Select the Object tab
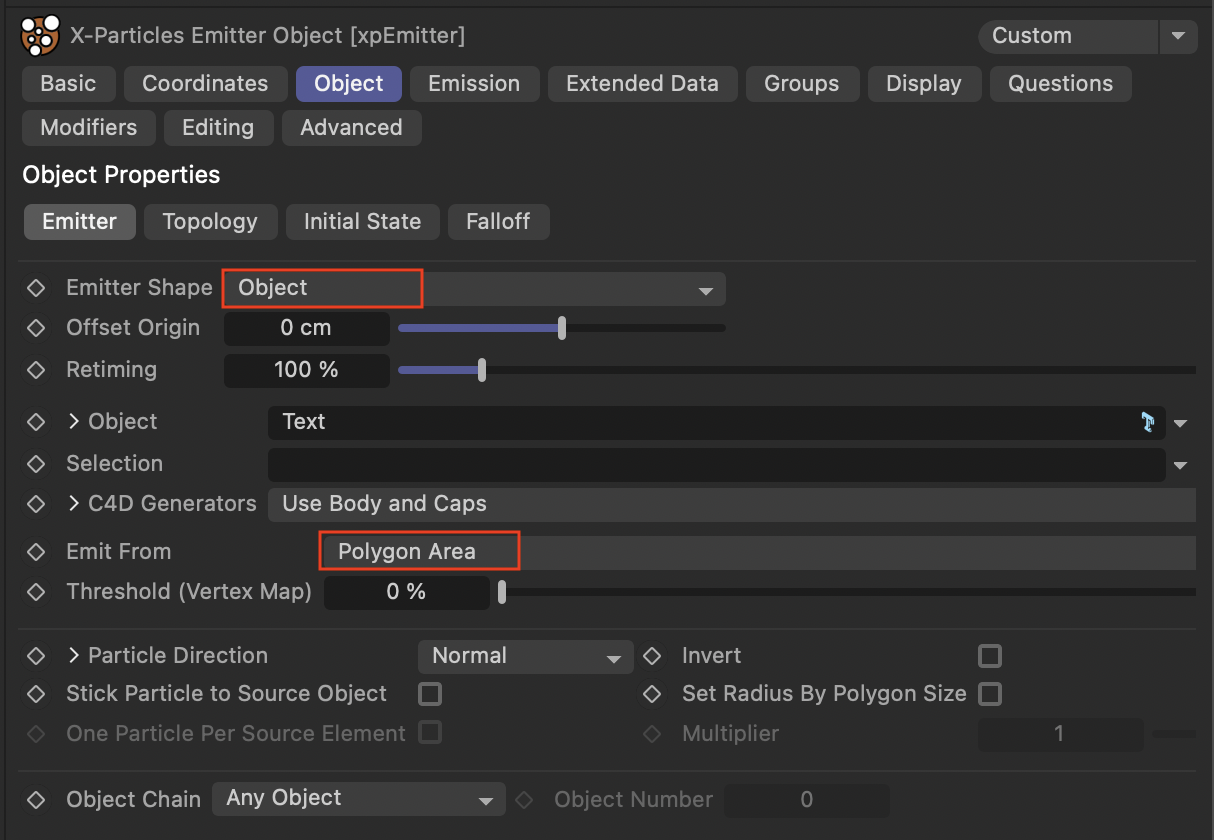Viewport: 1214px width, 840px height. 349,84
